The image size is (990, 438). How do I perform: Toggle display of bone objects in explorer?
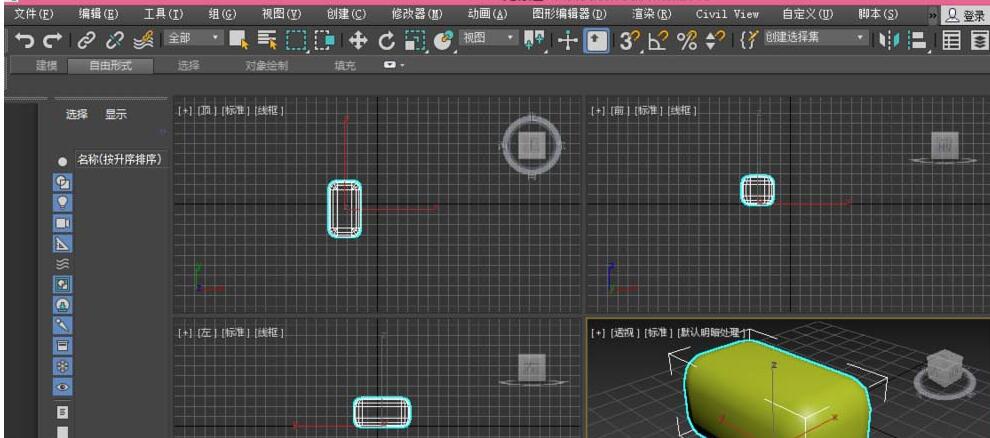(x=63, y=325)
